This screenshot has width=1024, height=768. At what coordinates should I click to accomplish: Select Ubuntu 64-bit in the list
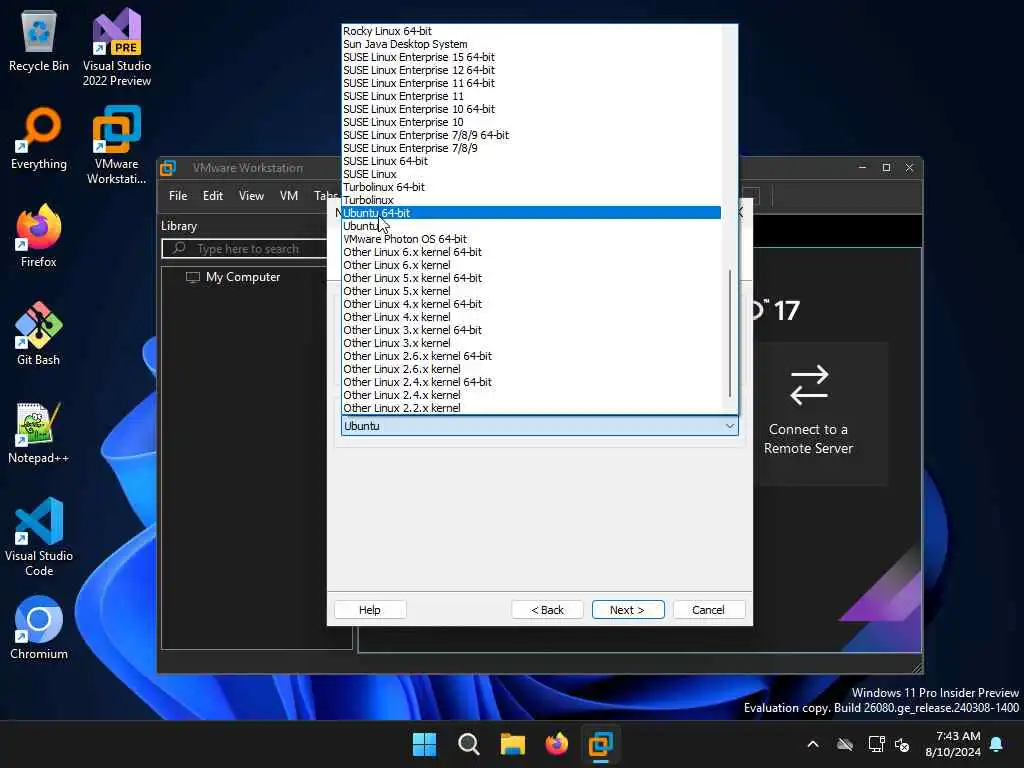point(531,213)
